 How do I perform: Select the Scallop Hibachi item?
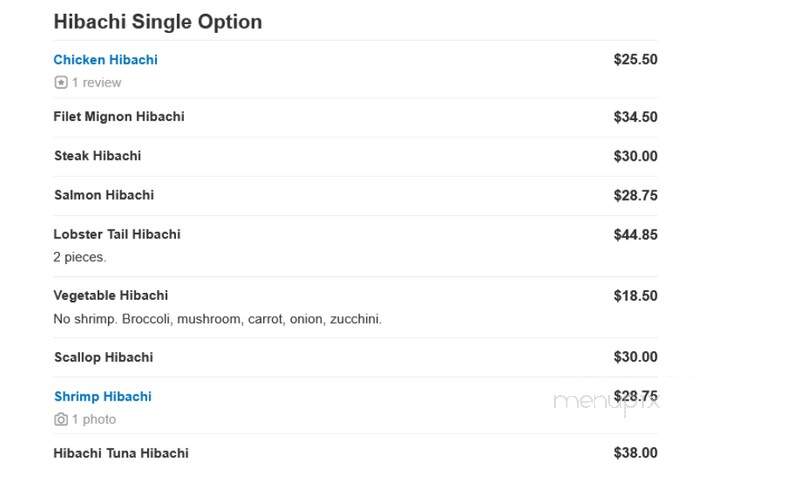click(x=103, y=357)
